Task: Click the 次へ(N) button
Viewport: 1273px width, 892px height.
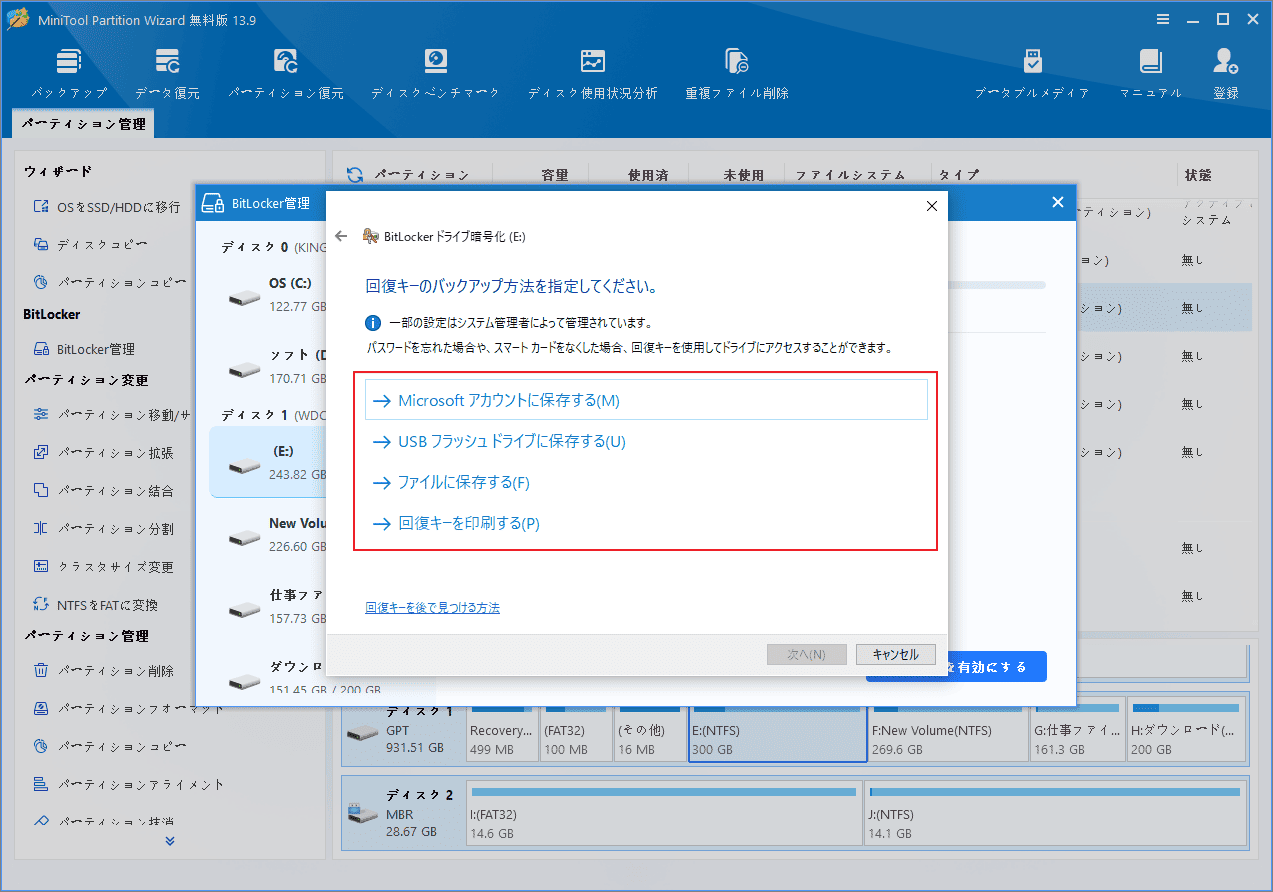Action: tap(806, 655)
